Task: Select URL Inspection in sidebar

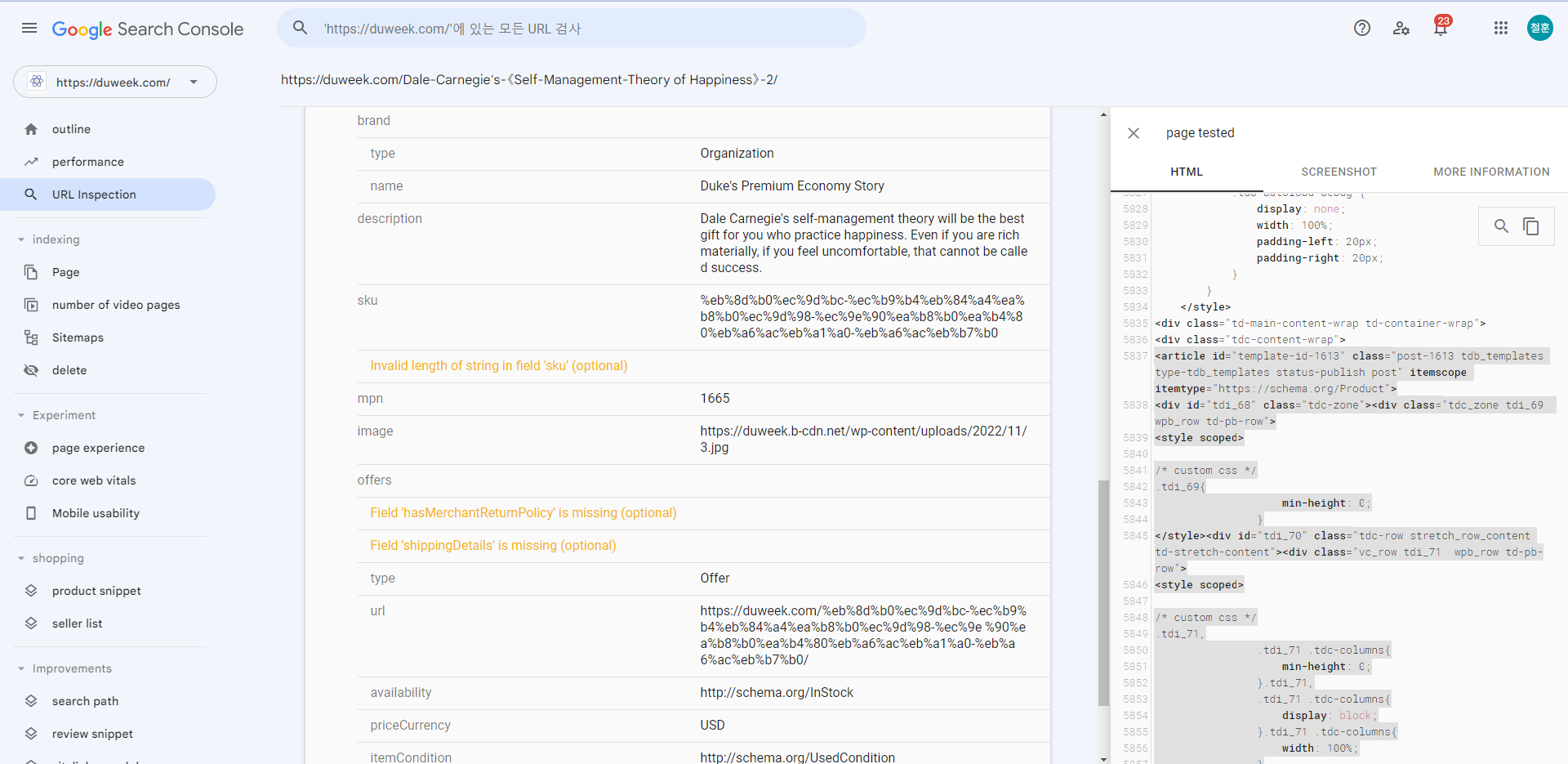Action: 108,194
